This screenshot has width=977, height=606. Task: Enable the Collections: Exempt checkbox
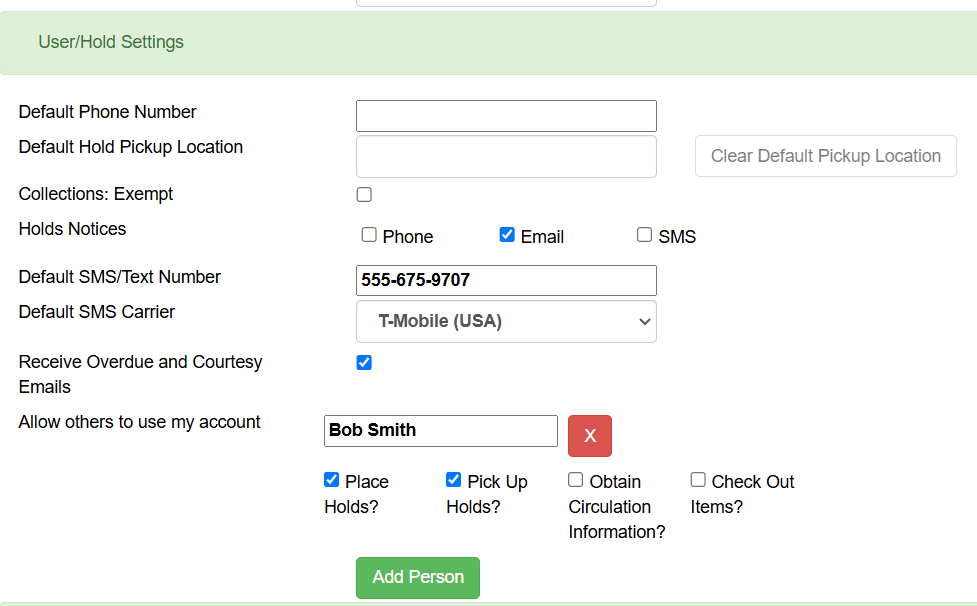(364, 195)
